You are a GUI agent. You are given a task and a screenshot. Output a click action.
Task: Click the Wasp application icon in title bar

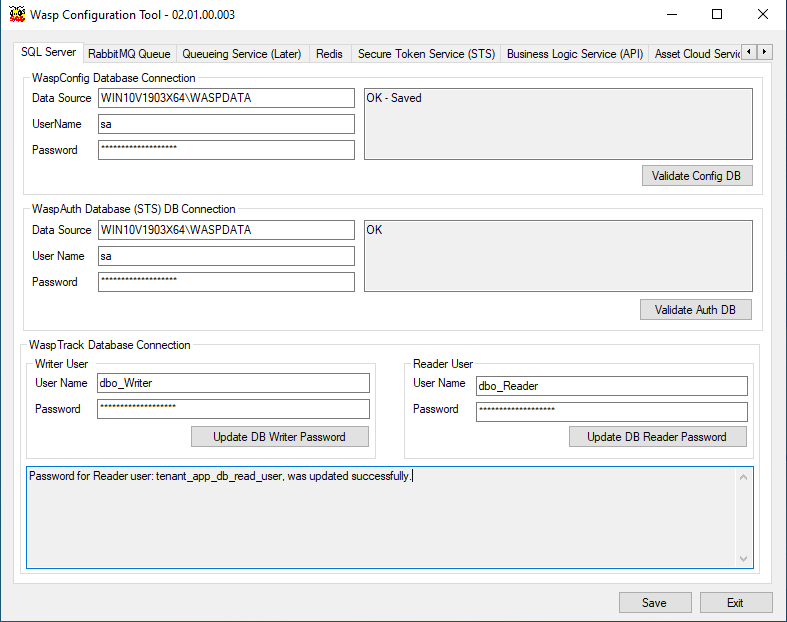(17, 14)
